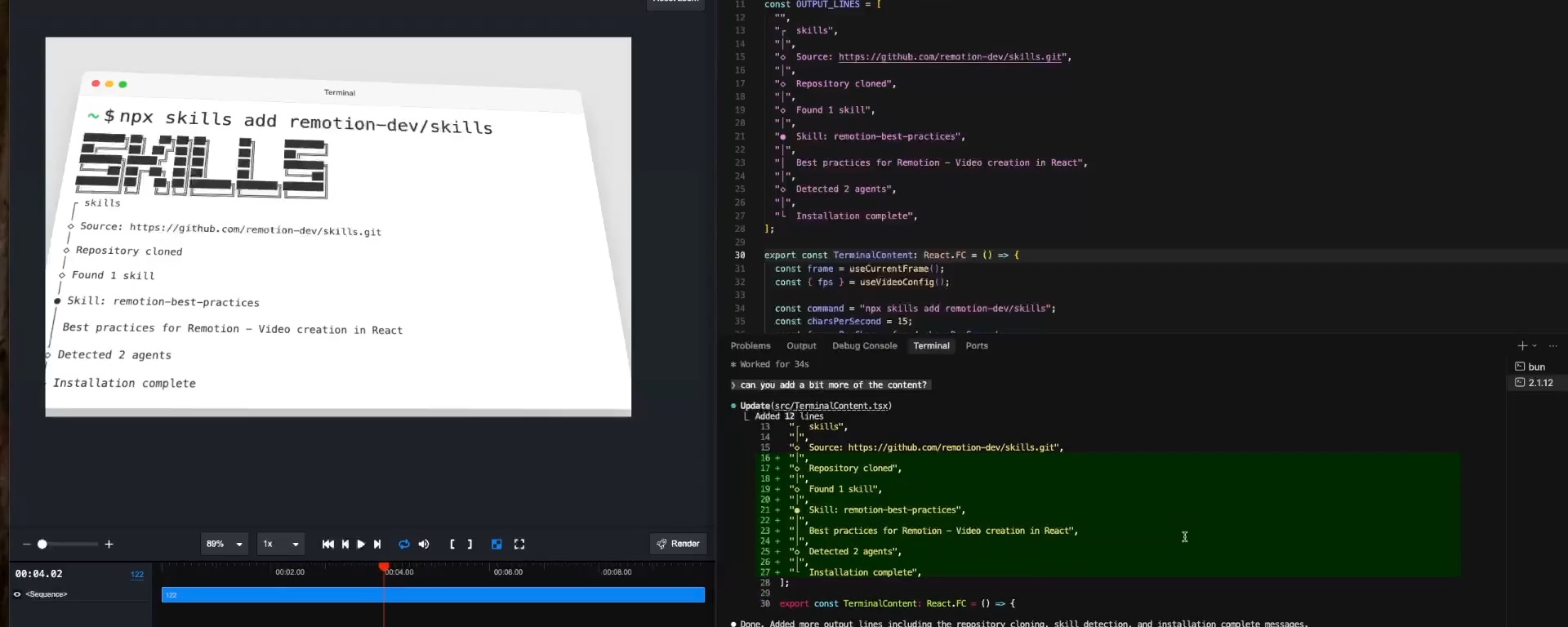Open the GitHub skills.git URL in editor

click(x=951, y=57)
